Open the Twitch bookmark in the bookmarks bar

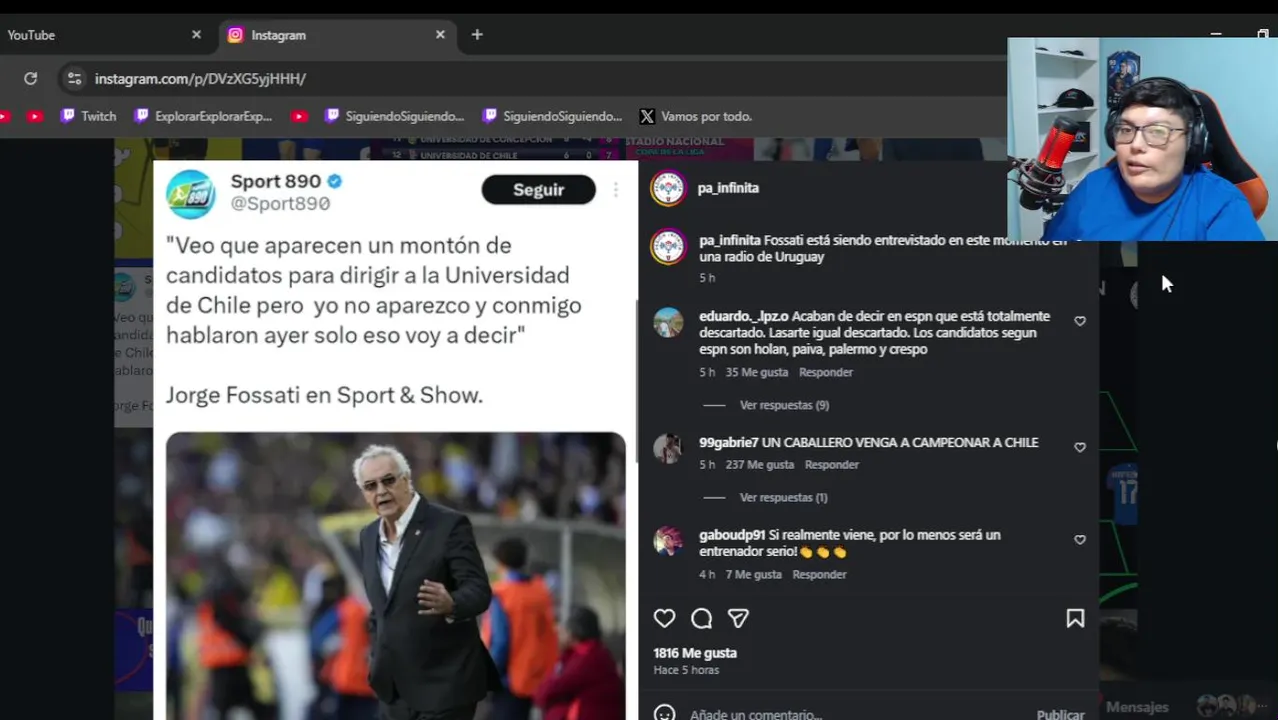(88, 116)
